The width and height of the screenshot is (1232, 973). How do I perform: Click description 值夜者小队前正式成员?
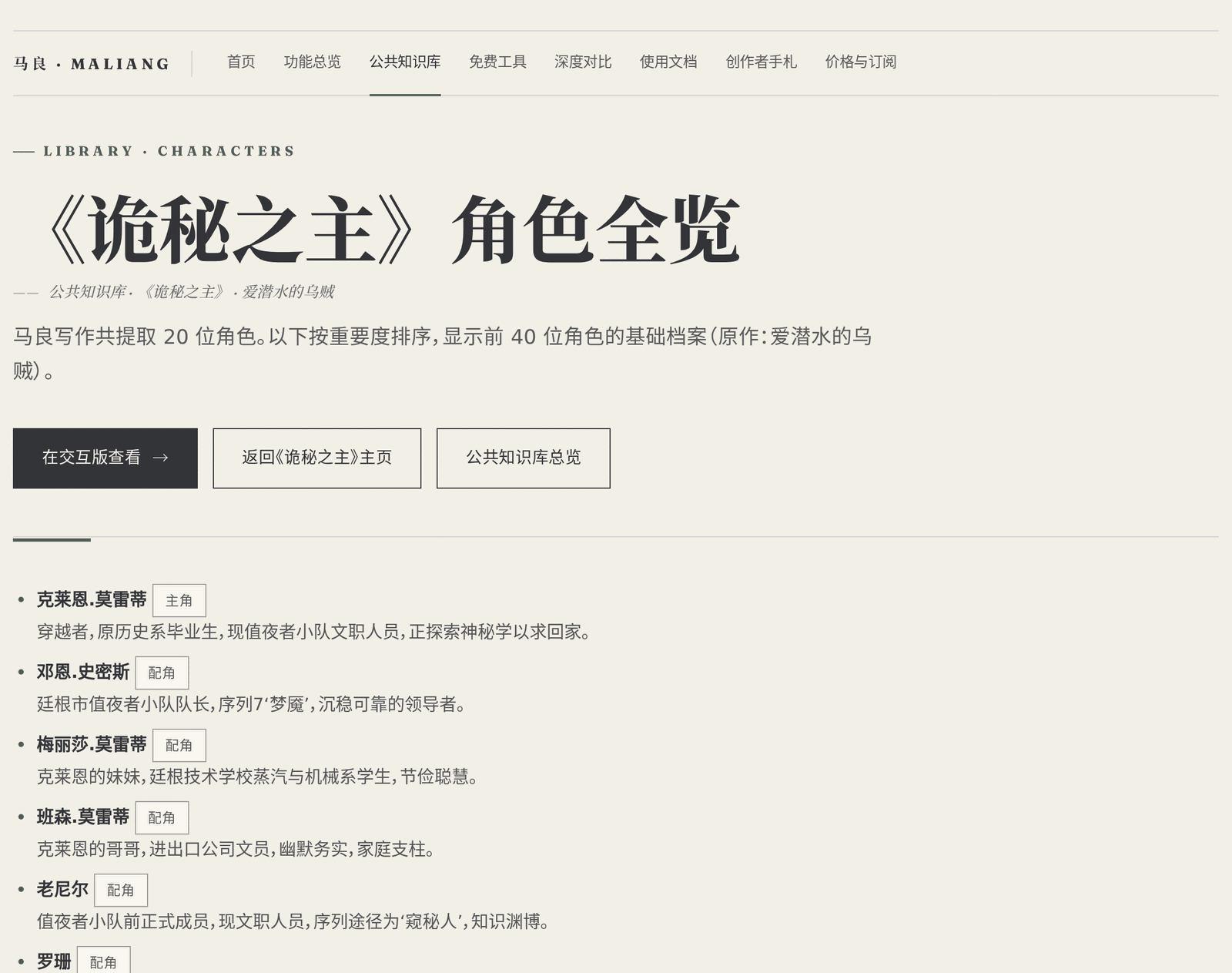pyautogui.click(x=293, y=921)
